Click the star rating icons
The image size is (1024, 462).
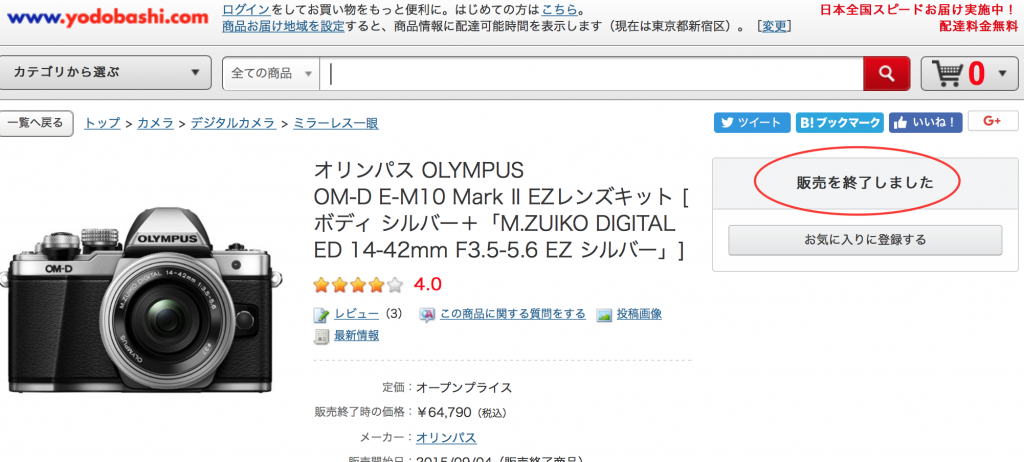pos(358,285)
